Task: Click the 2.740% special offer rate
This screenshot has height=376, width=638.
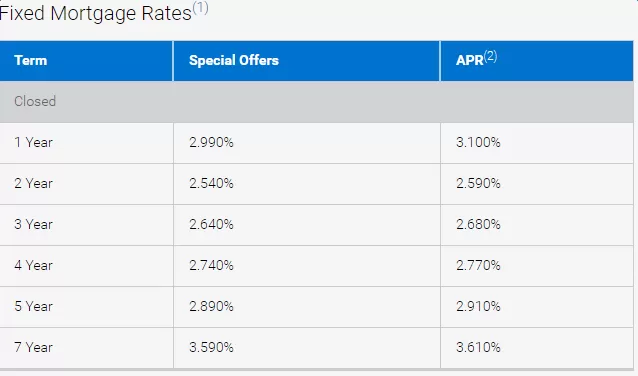Action: 211,266
